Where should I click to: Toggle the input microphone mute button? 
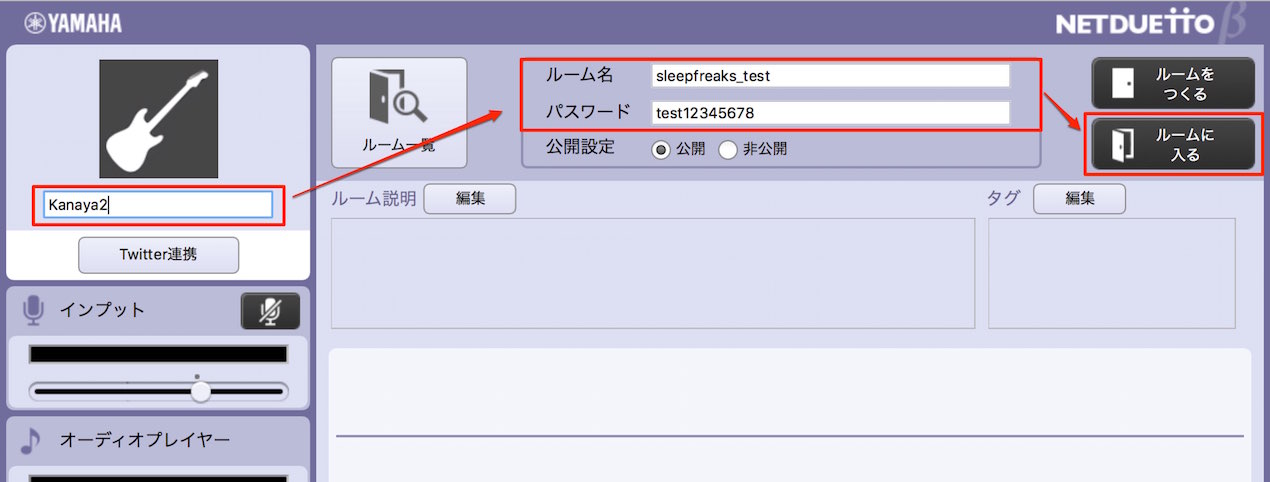click(270, 311)
